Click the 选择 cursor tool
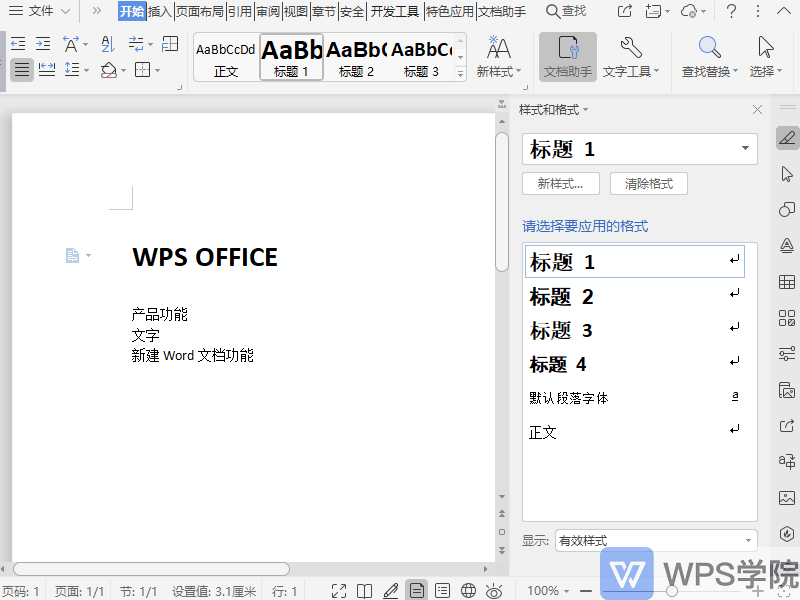This screenshot has height=600, width=800. click(765, 57)
